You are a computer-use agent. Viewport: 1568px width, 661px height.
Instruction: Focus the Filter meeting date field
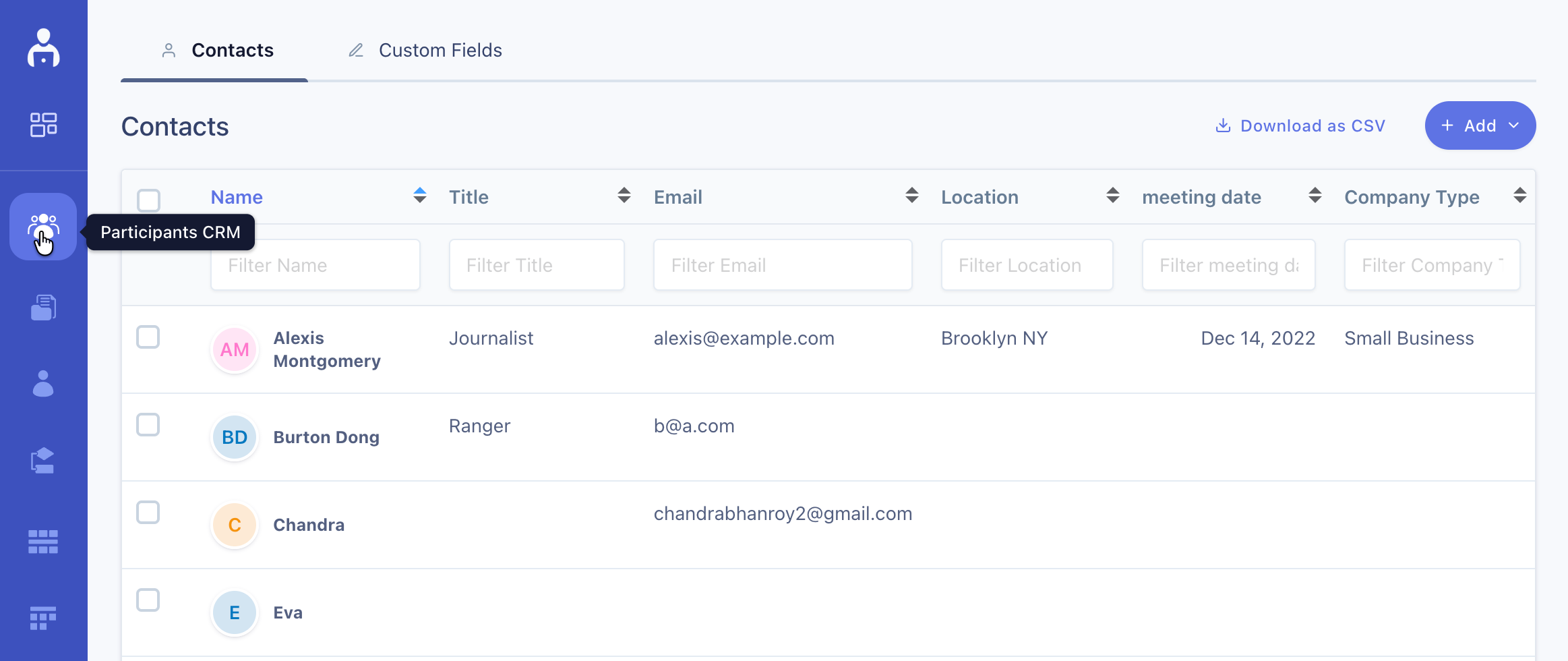(1228, 265)
